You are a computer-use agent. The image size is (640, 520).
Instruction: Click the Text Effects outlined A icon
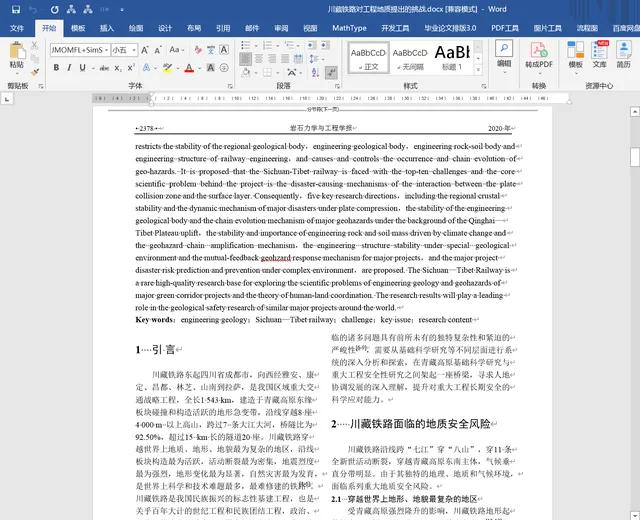coord(146,68)
